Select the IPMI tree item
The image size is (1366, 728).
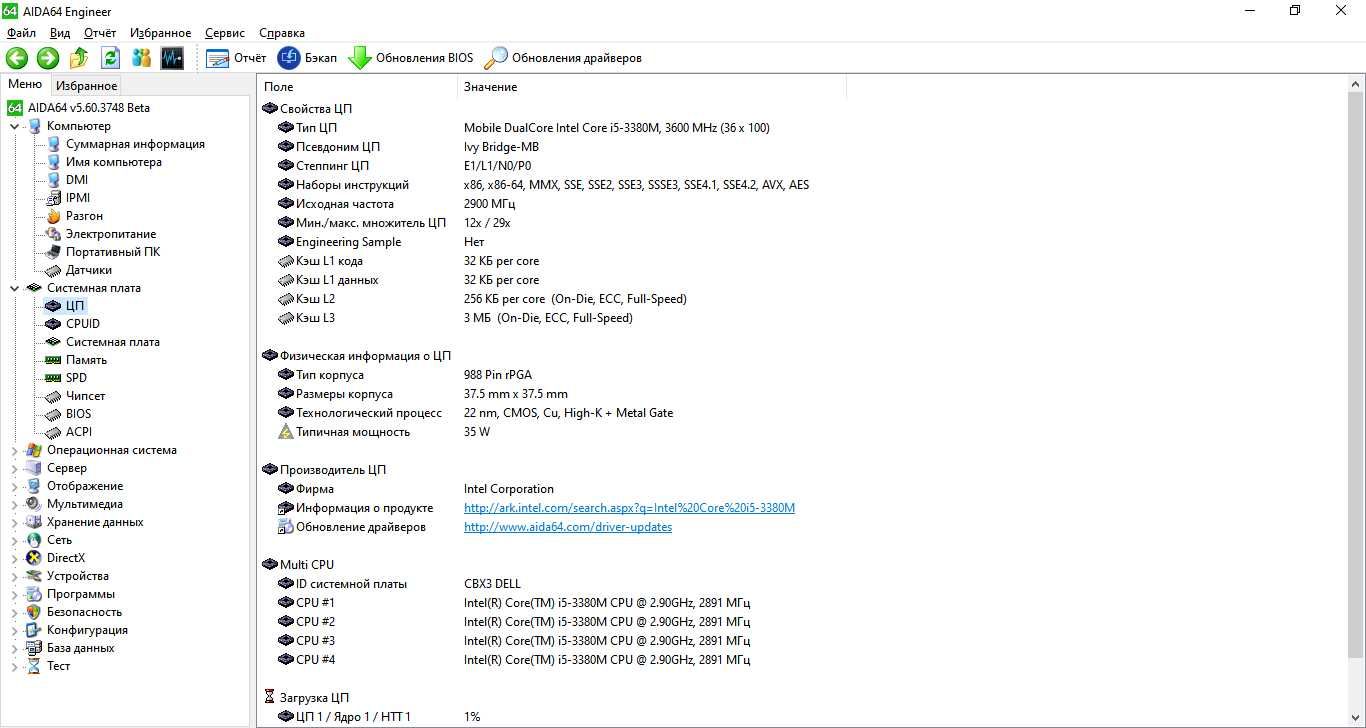pyautogui.click(x=78, y=198)
